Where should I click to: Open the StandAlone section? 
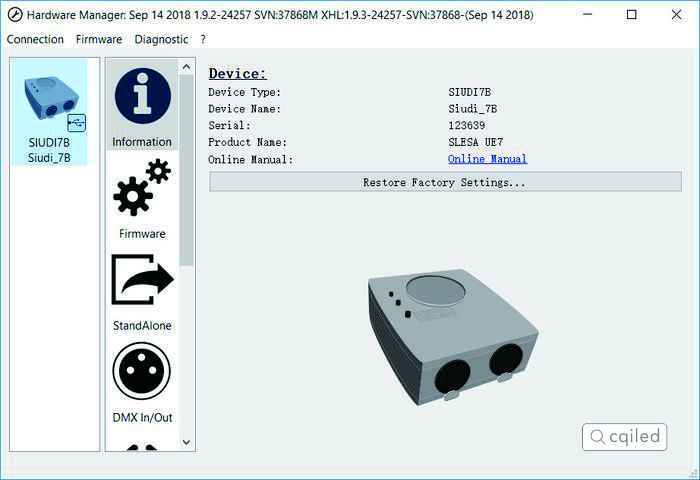pos(142,290)
